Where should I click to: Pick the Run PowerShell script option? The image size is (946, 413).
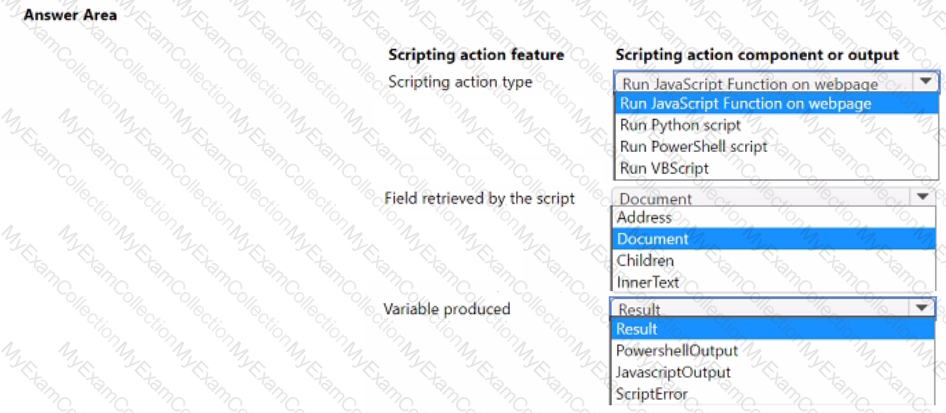tap(693, 146)
